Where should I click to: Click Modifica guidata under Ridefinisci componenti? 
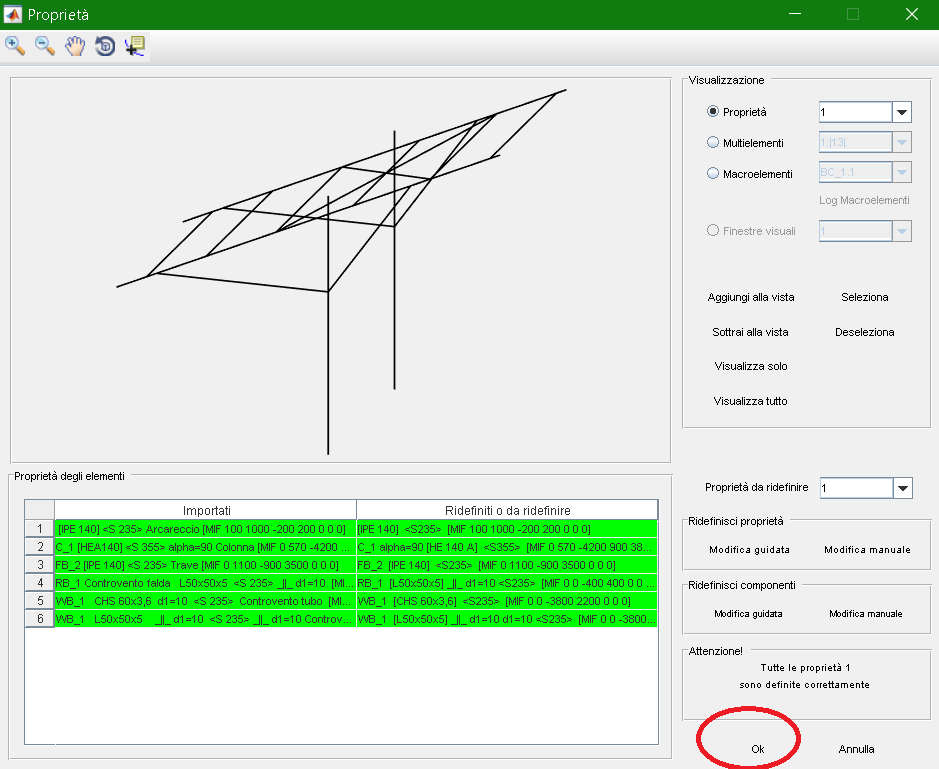click(748, 614)
